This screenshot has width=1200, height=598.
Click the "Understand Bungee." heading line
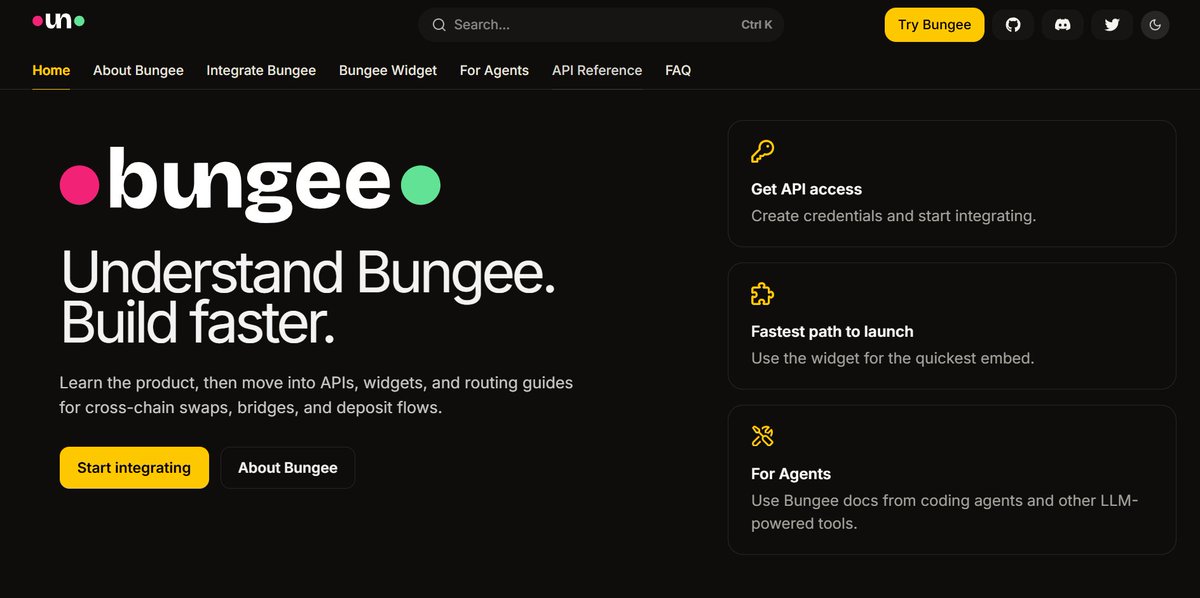(308, 272)
